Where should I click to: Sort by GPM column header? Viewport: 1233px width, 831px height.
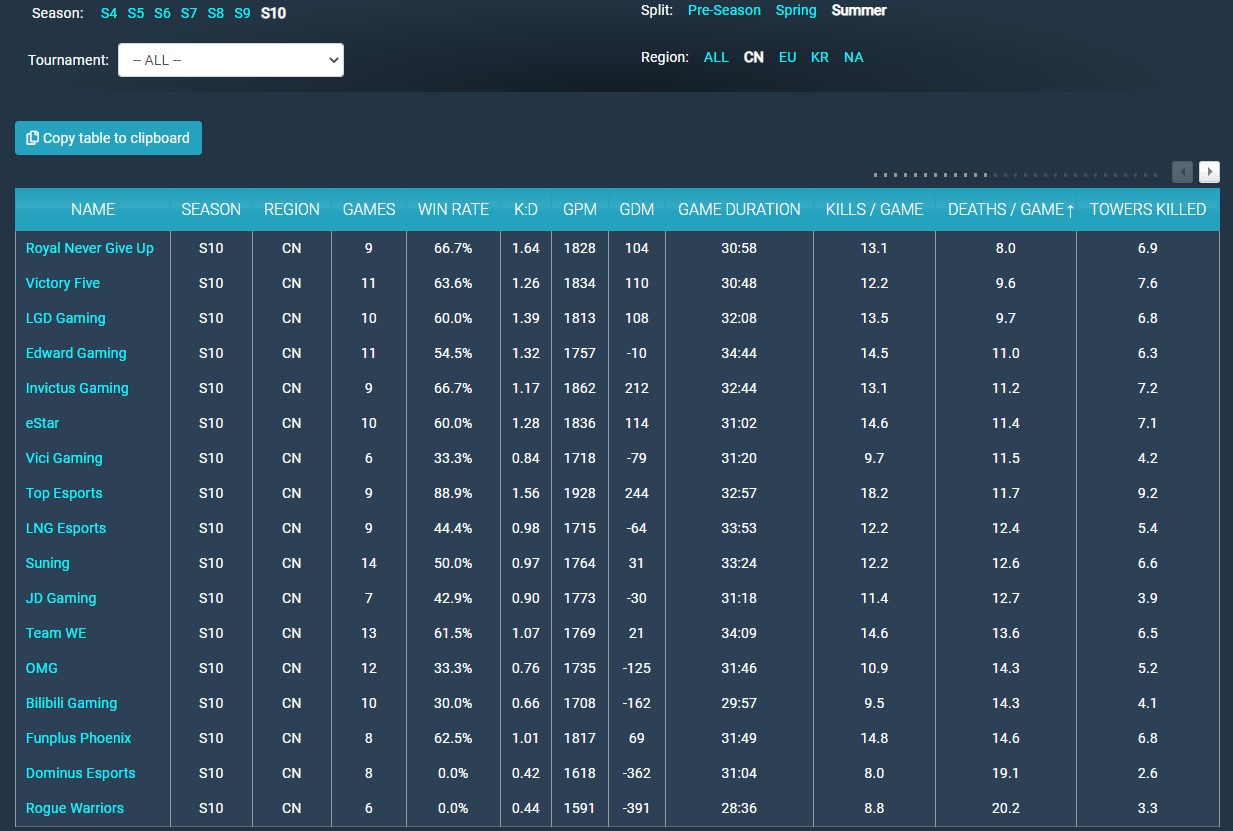coord(580,209)
